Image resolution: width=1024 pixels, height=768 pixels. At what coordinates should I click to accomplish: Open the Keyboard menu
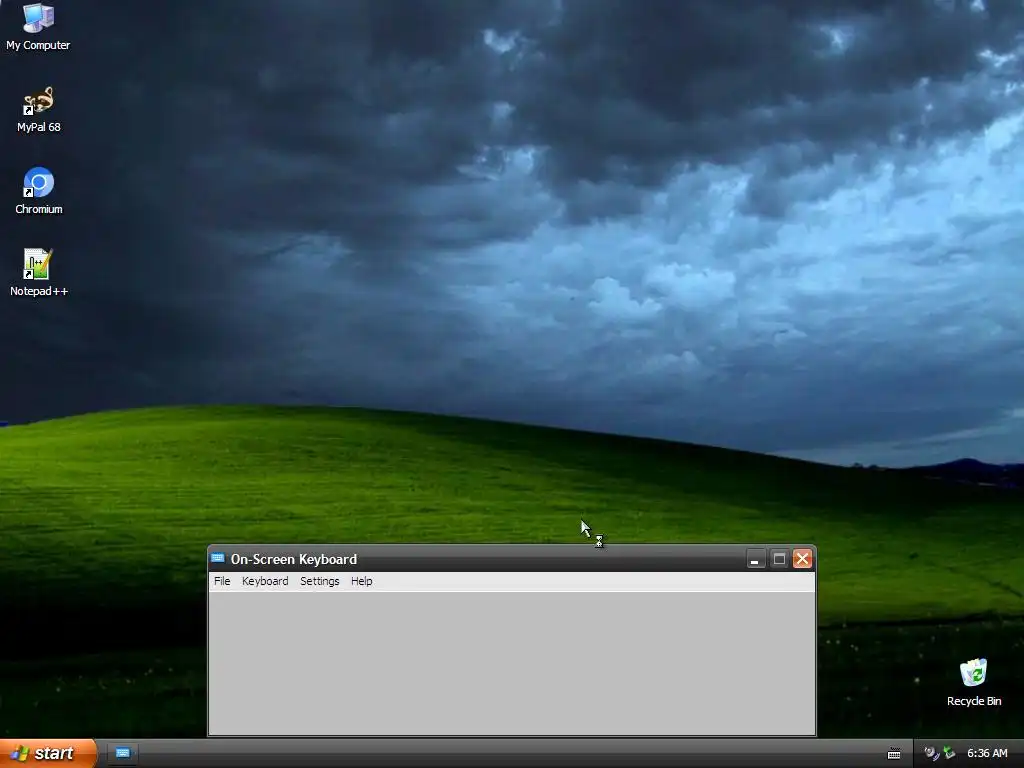point(264,581)
